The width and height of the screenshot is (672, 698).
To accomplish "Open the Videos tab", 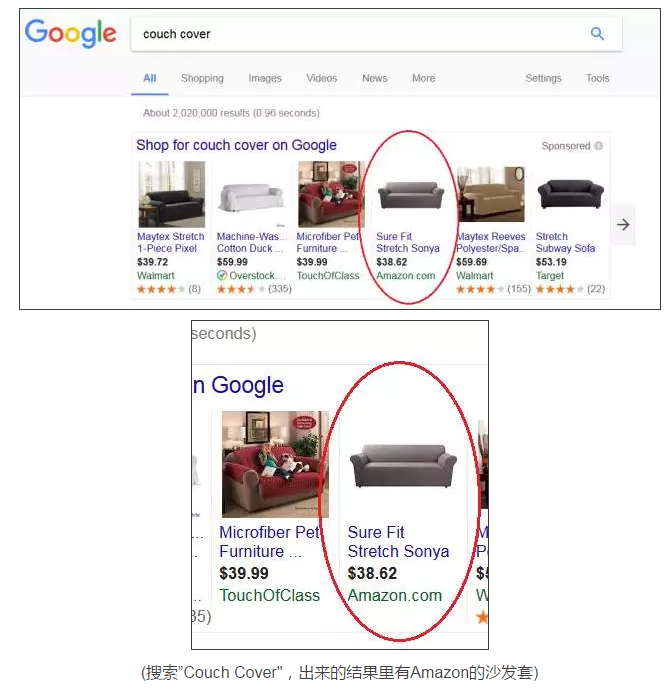I will click(x=321, y=78).
